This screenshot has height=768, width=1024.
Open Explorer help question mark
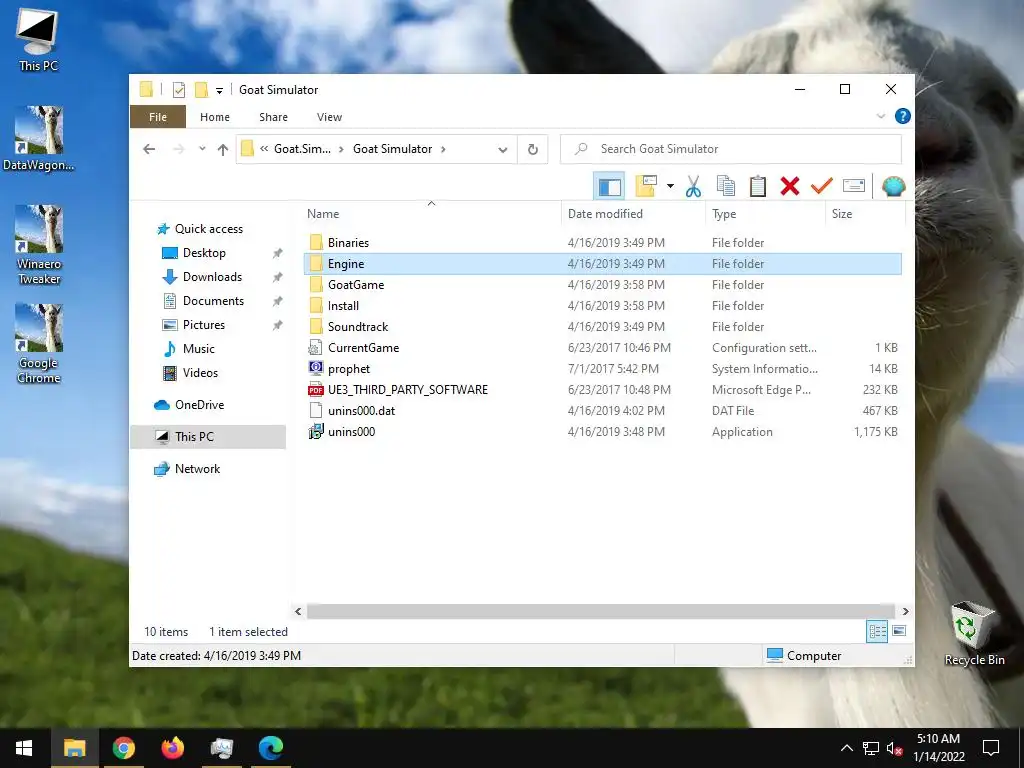coord(903,116)
